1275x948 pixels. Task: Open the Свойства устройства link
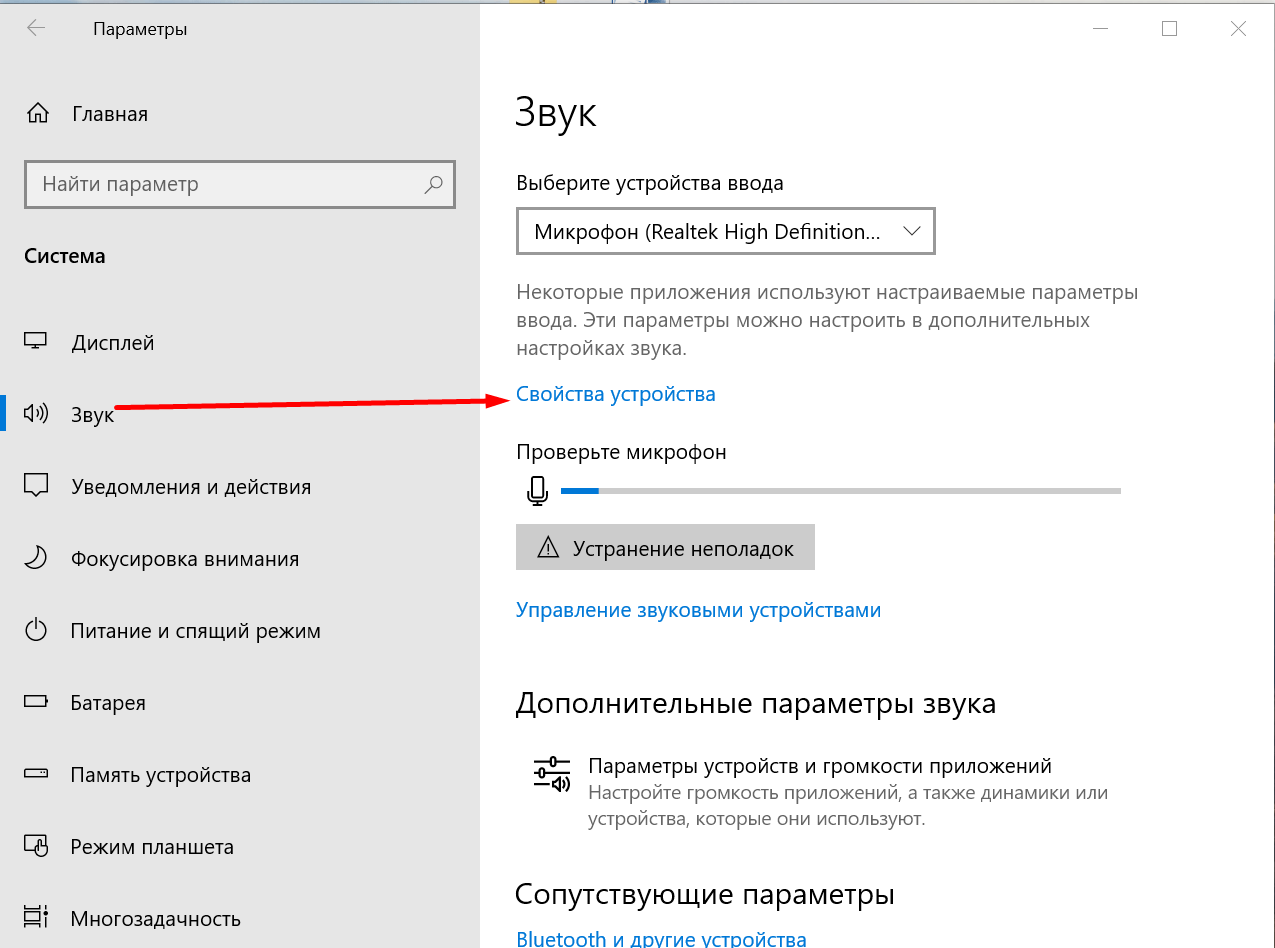[x=616, y=394]
